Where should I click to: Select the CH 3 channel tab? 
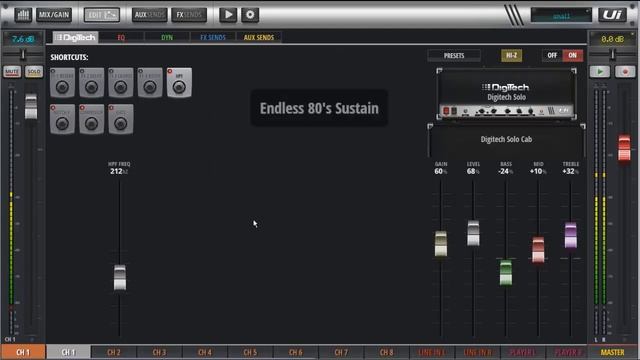(159, 352)
